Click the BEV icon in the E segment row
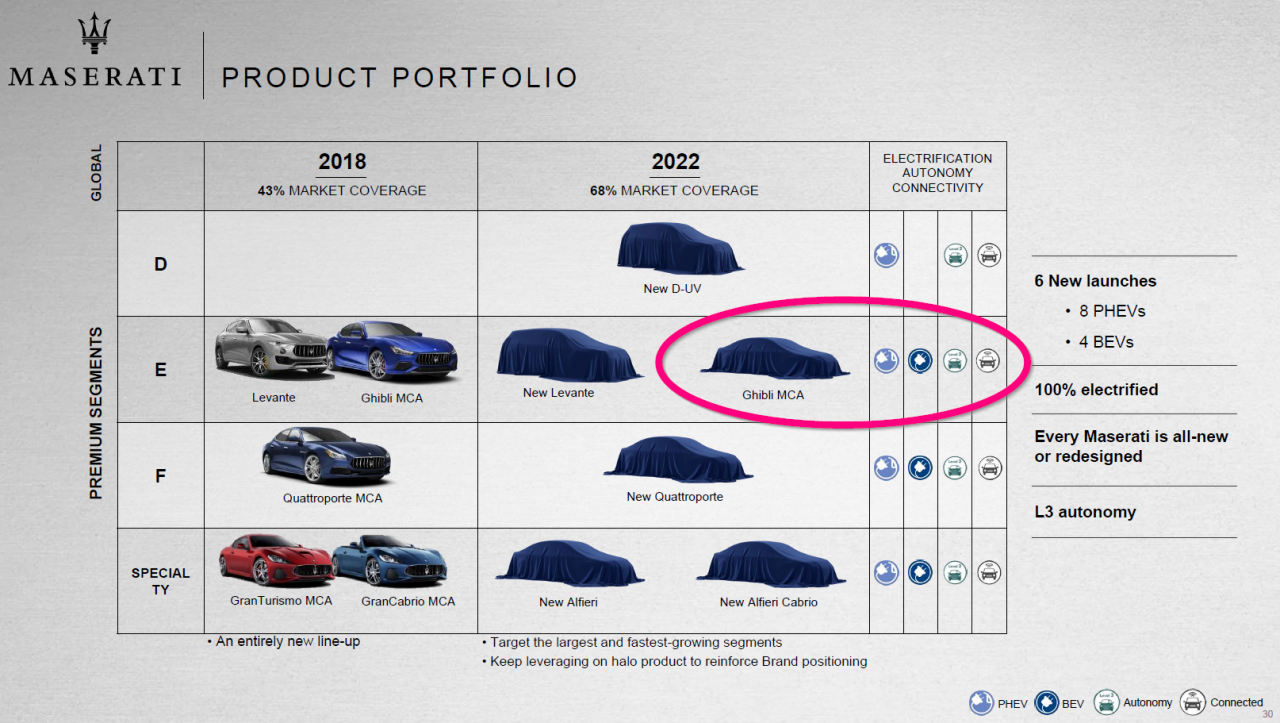This screenshot has height=723, width=1280. tap(920, 361)
